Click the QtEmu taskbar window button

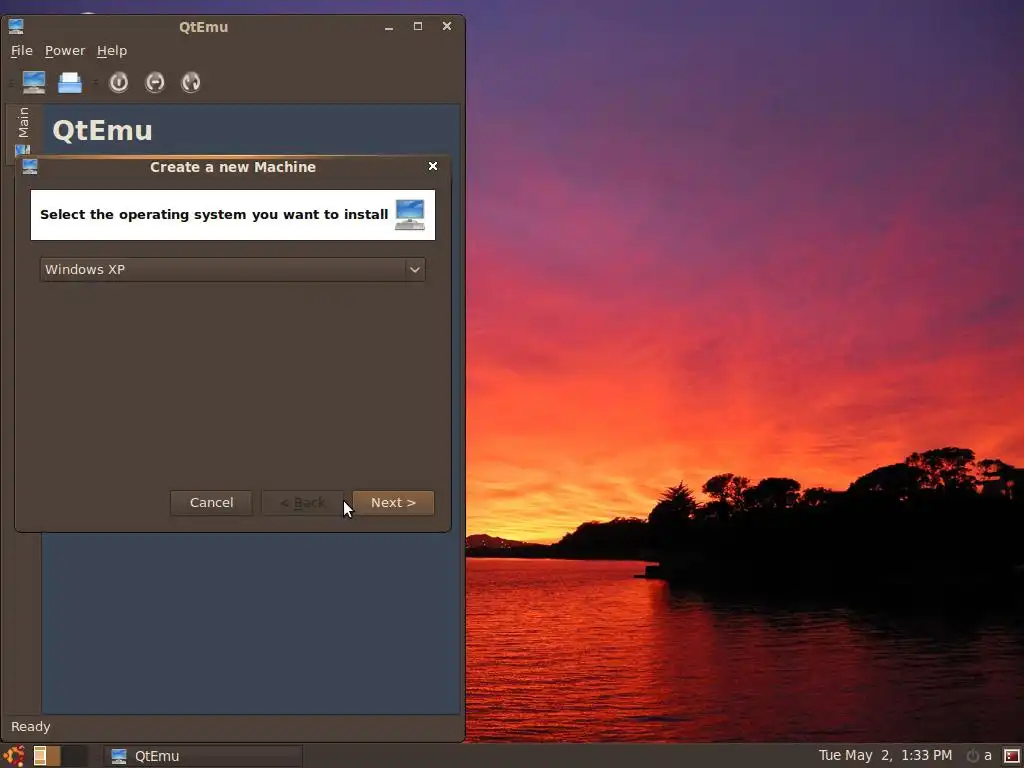click(202, 756)
